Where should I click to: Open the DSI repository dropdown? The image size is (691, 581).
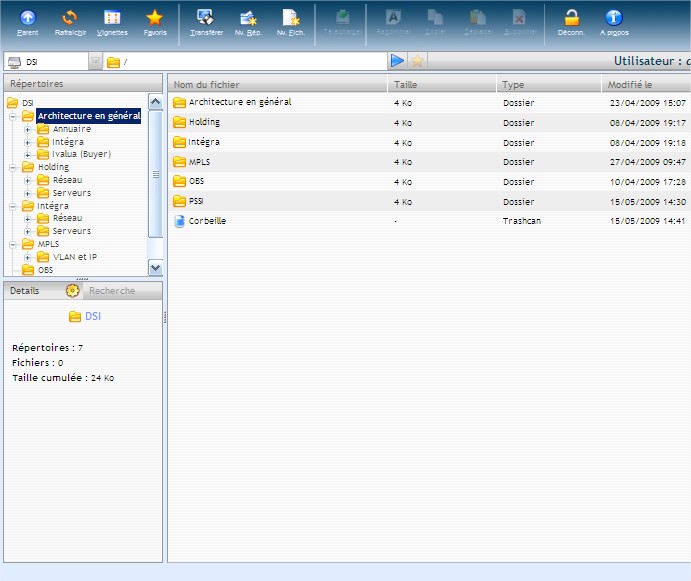95,62
